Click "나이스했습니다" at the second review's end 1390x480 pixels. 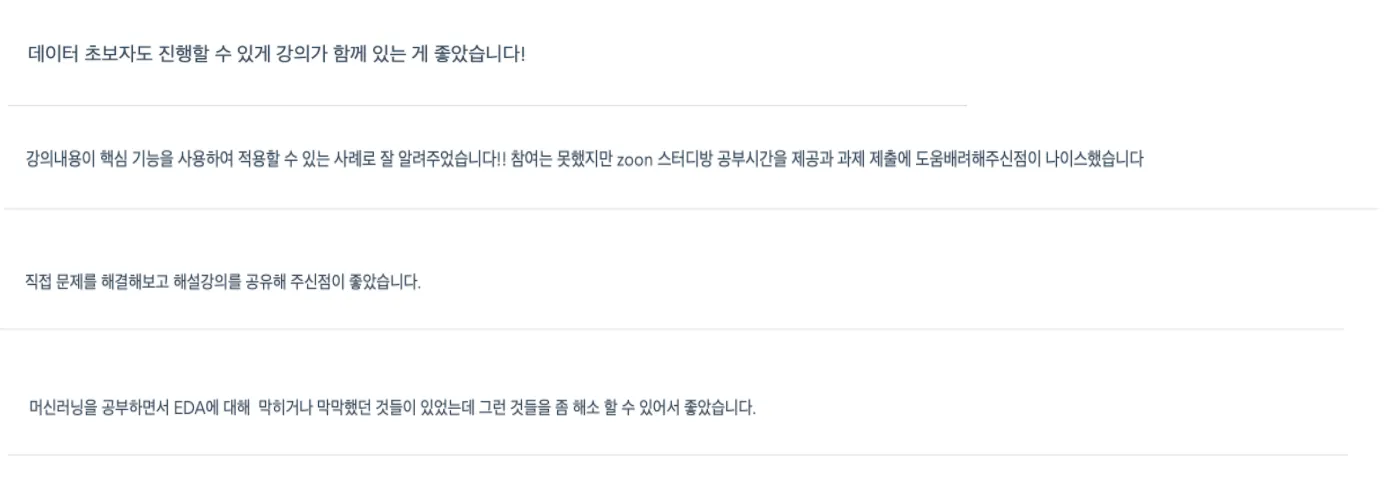tap(1095, 160)
